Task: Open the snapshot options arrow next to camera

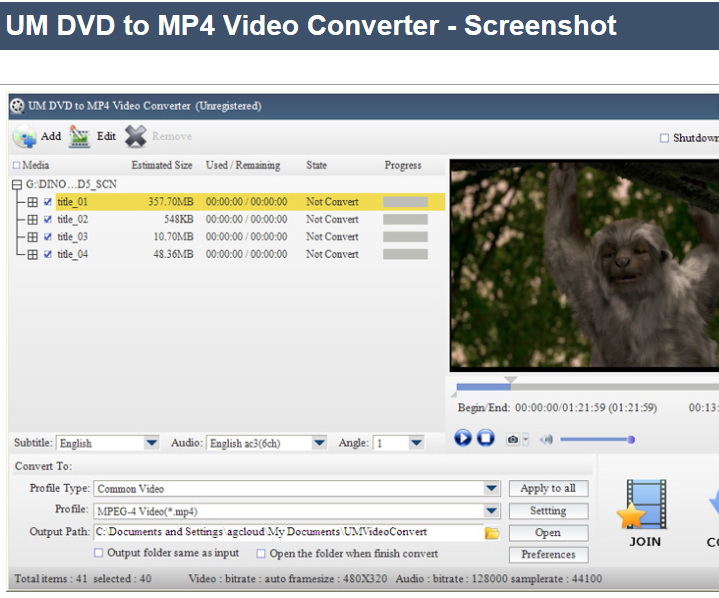Action: pyautogui.click(x=525, y=439)
